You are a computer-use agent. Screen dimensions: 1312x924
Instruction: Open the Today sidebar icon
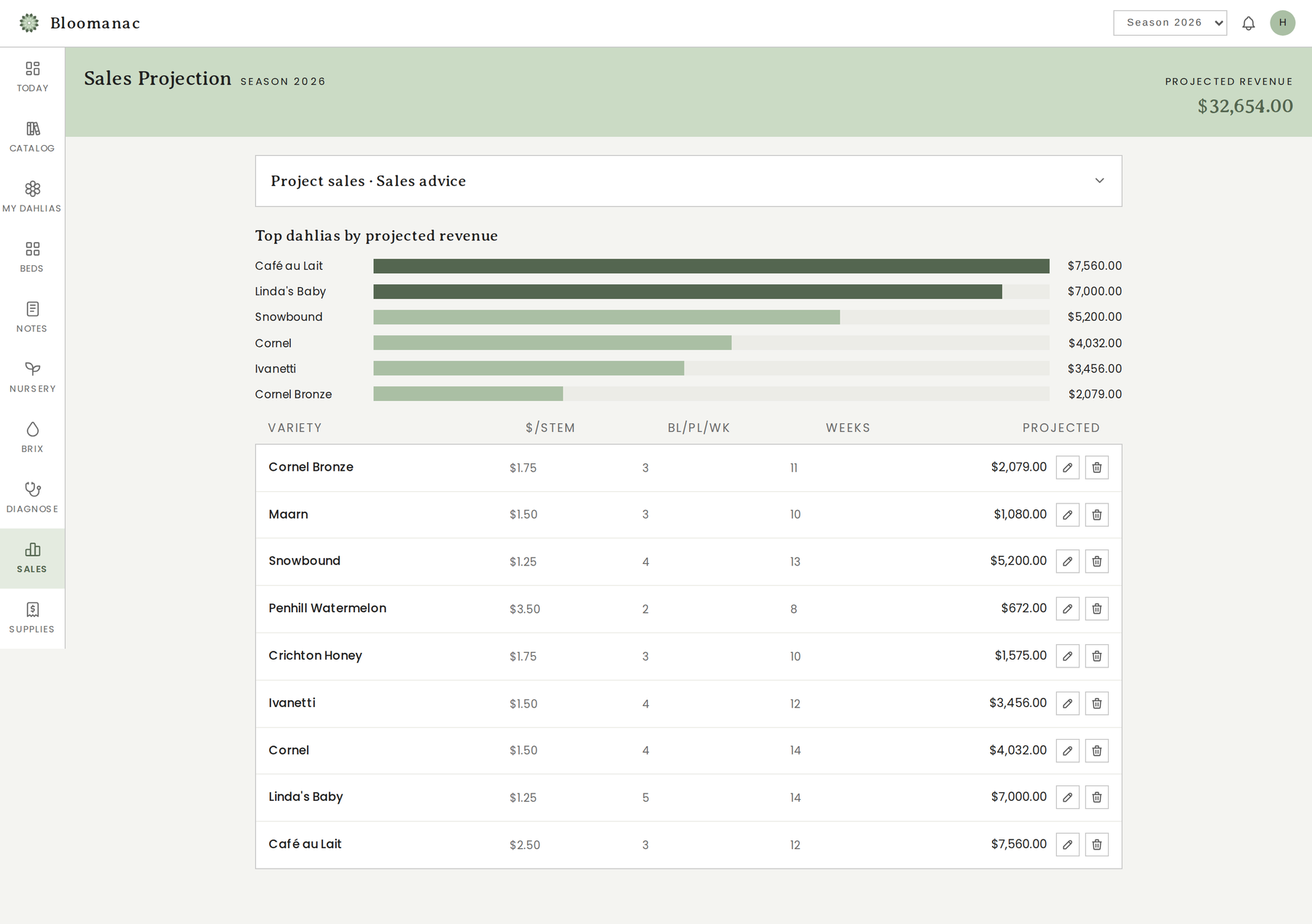tap(32, 77)
